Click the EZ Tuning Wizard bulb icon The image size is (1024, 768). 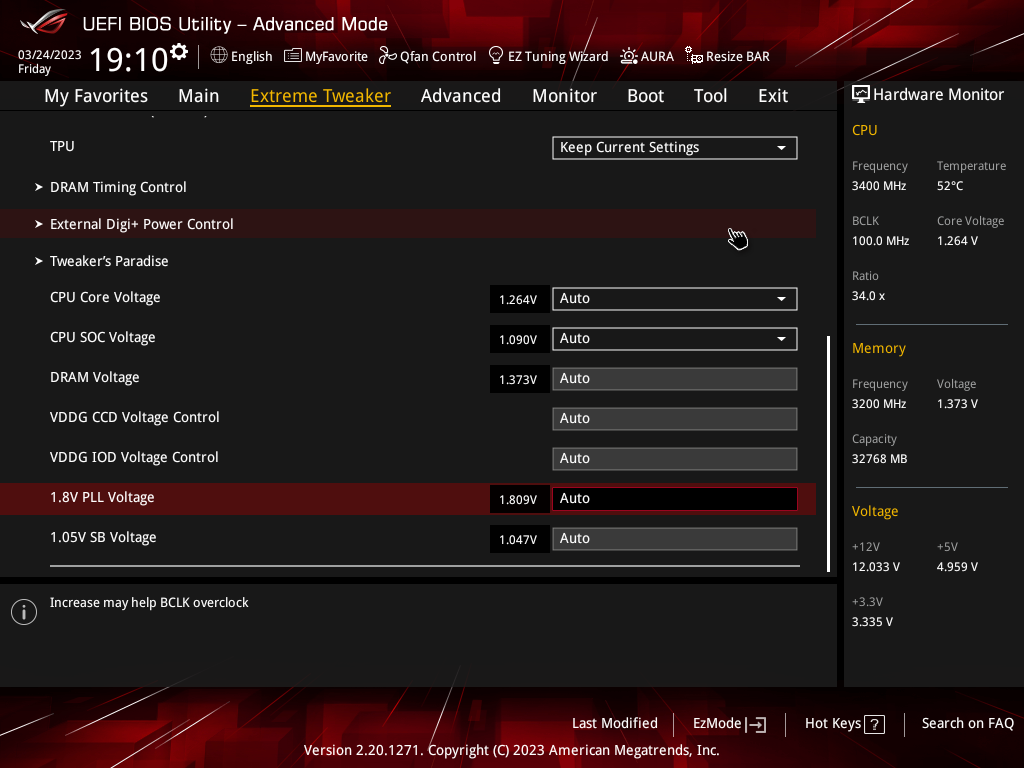496,56
